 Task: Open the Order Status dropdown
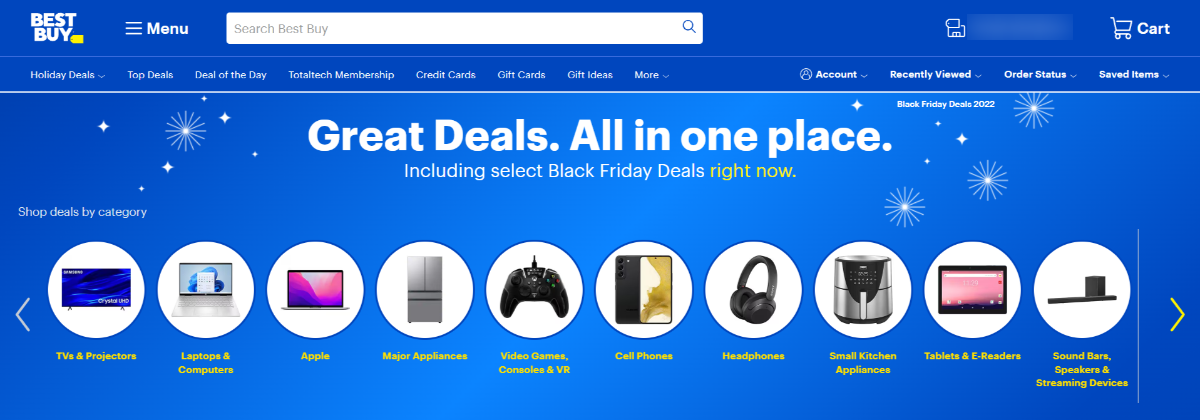(1040, 75)
